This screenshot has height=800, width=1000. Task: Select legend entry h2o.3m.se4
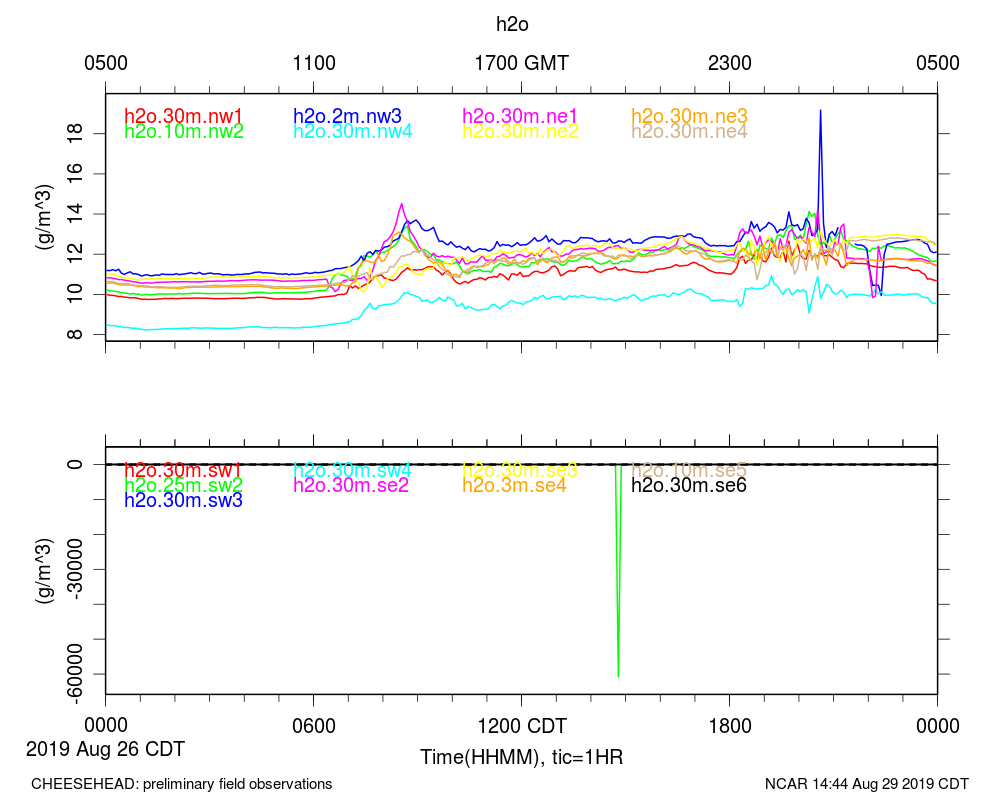[514, 485]
